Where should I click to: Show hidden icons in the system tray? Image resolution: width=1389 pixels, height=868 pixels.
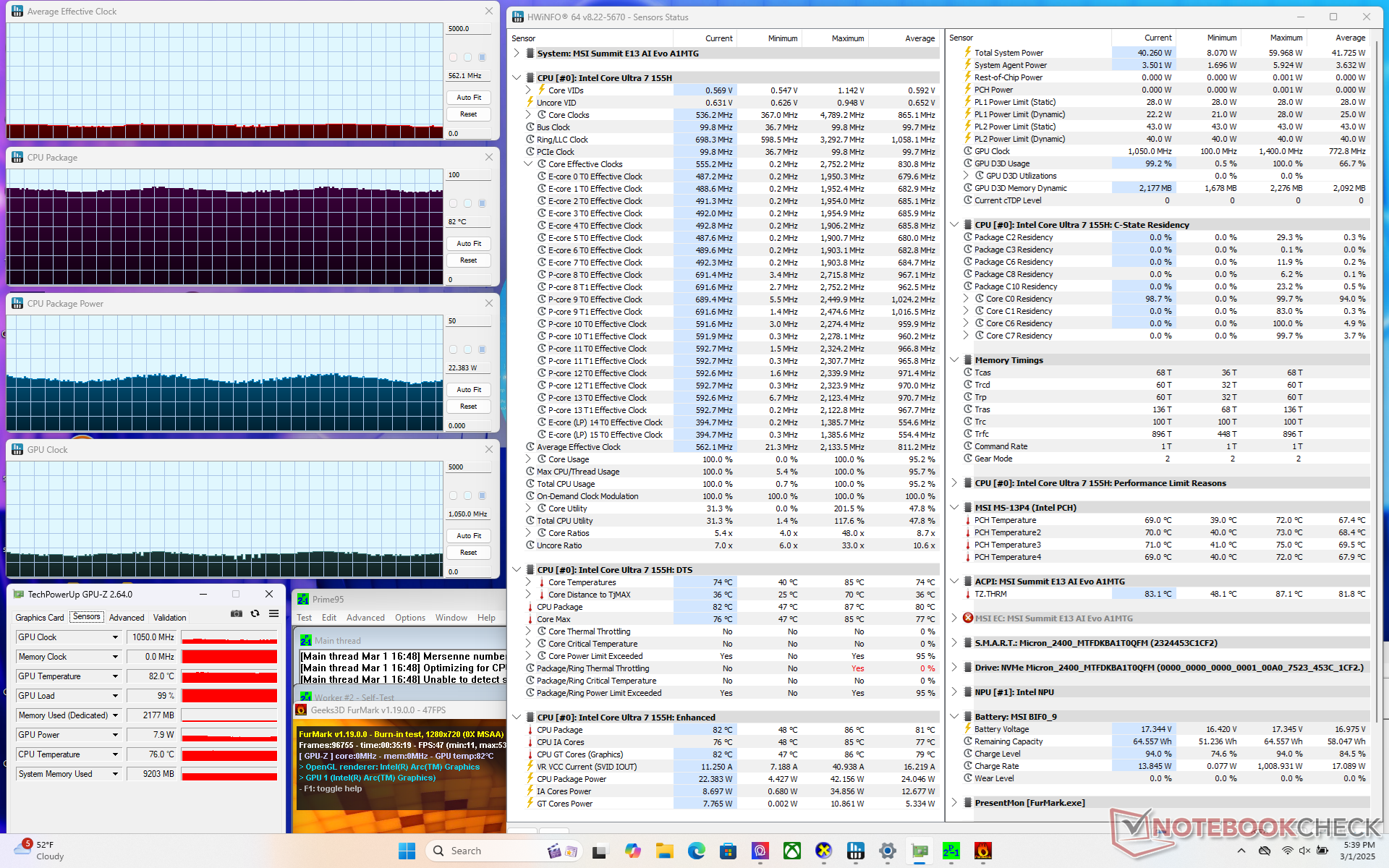point(1241,851)
